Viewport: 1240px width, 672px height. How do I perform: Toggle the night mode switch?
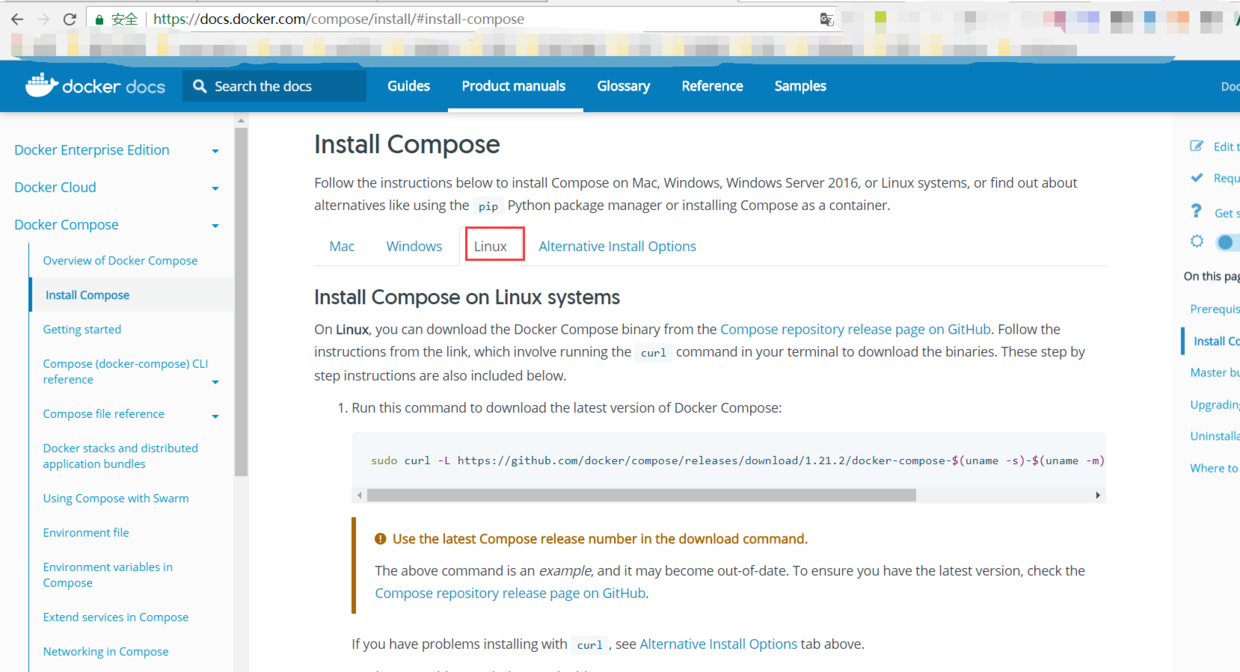click(1227, 242)
